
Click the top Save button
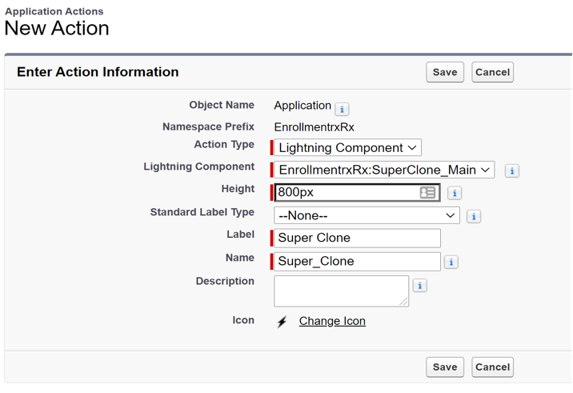[x=445, y=72]
